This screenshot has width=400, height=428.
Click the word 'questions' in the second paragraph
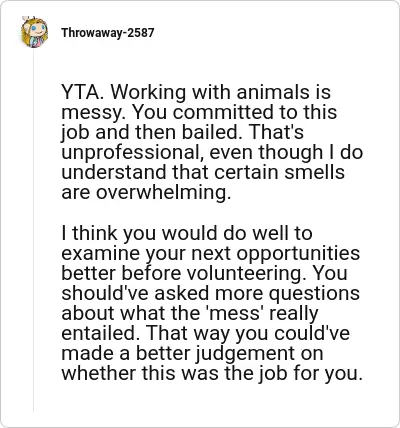pyautogui.click(x=314, y=294)
